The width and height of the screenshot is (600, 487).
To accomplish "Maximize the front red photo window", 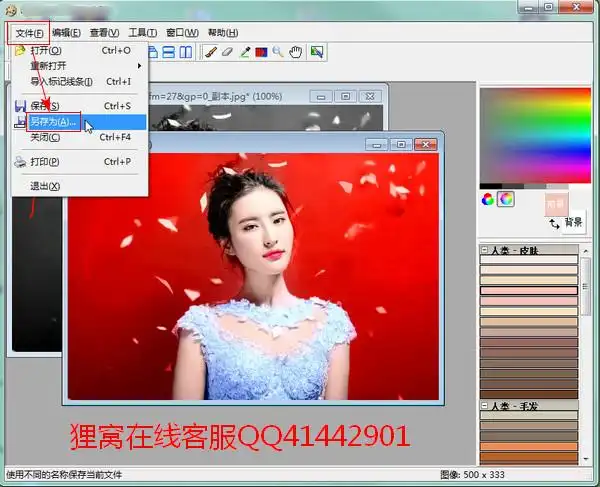I will [x=401, y=145].
